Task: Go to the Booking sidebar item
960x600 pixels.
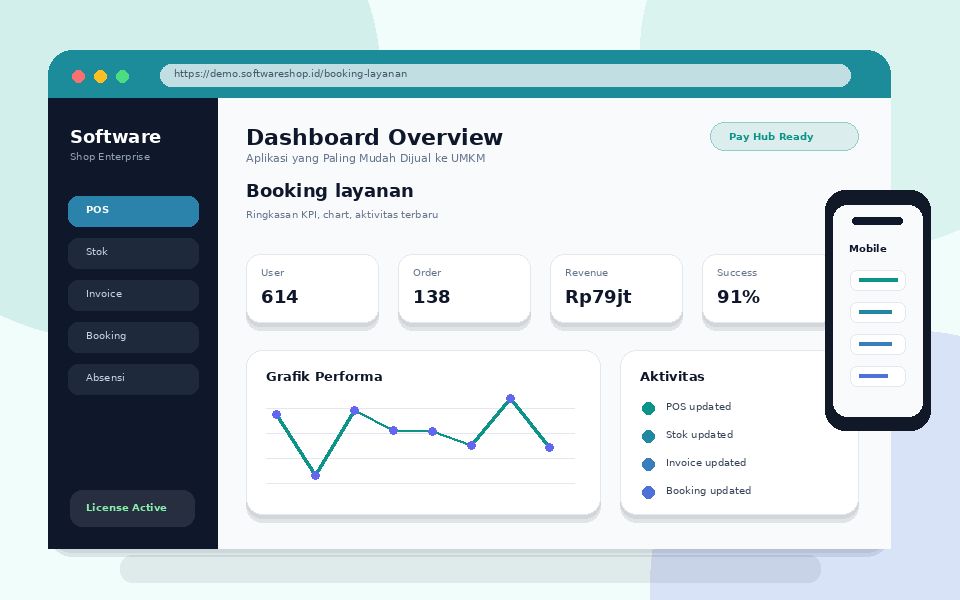Action: (133, 337)
